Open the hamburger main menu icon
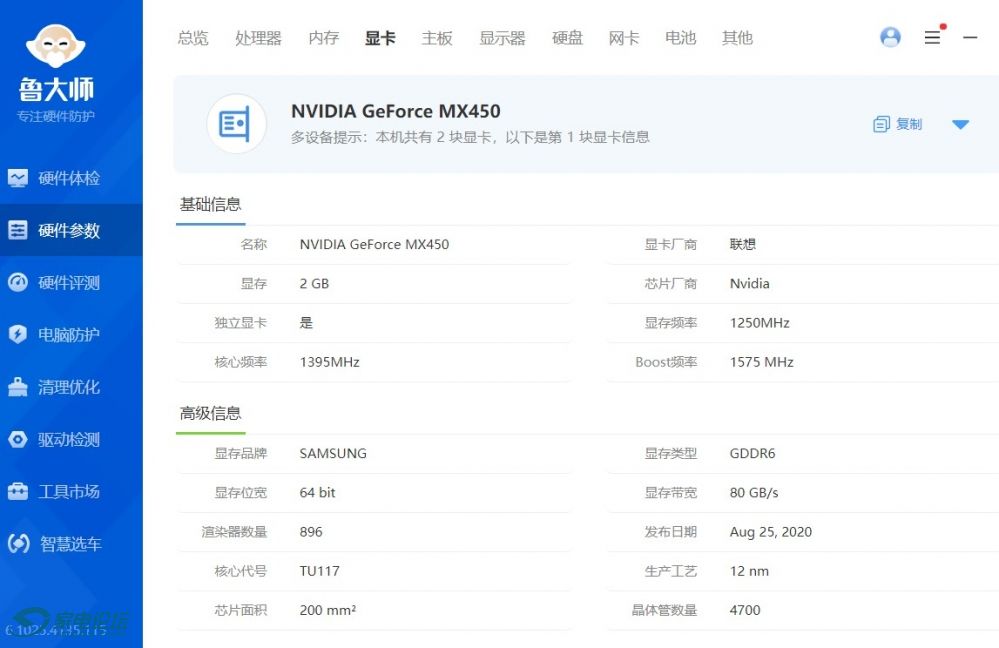This screenshot has height=648, width=999. [x=932, y=37]
